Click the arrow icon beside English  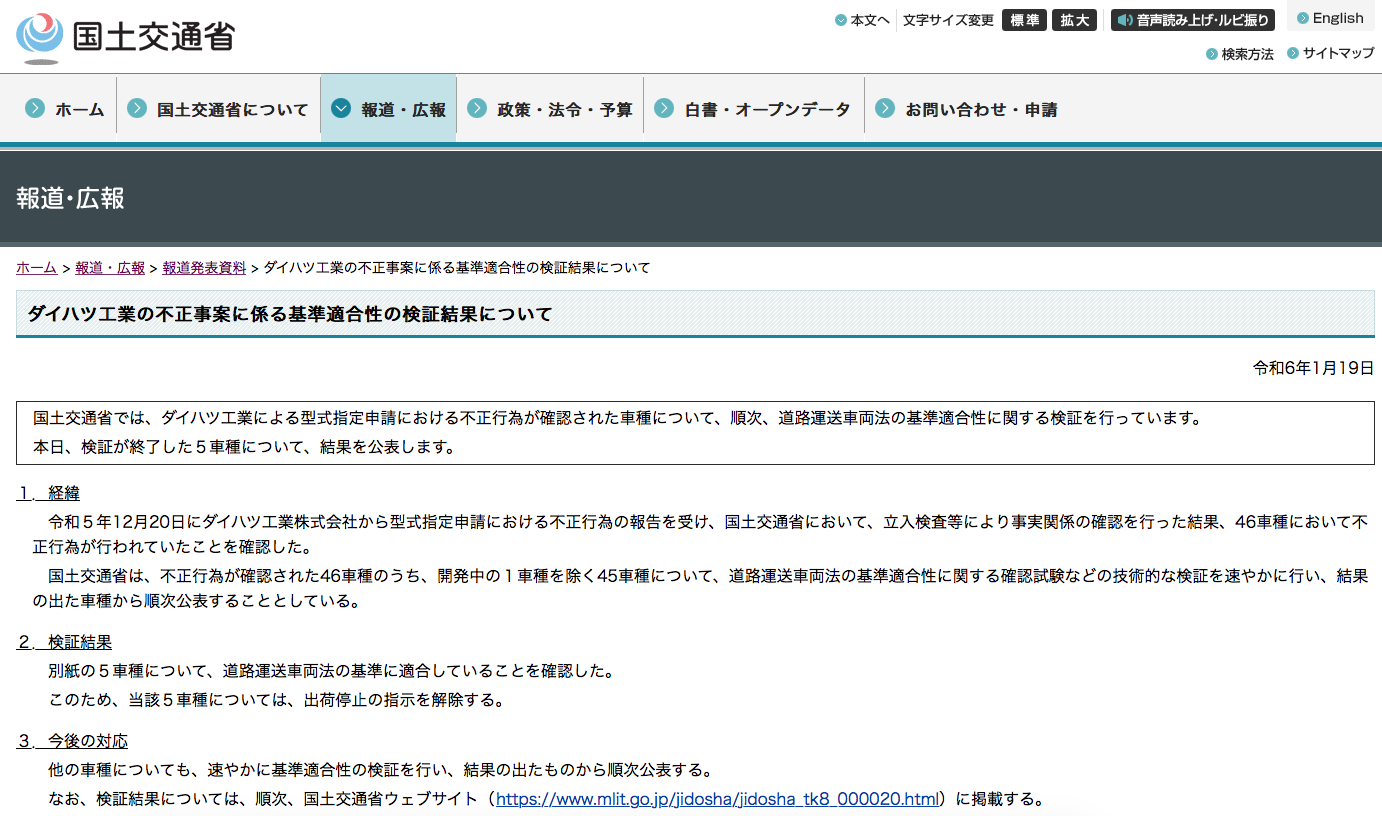point(1303,18)
